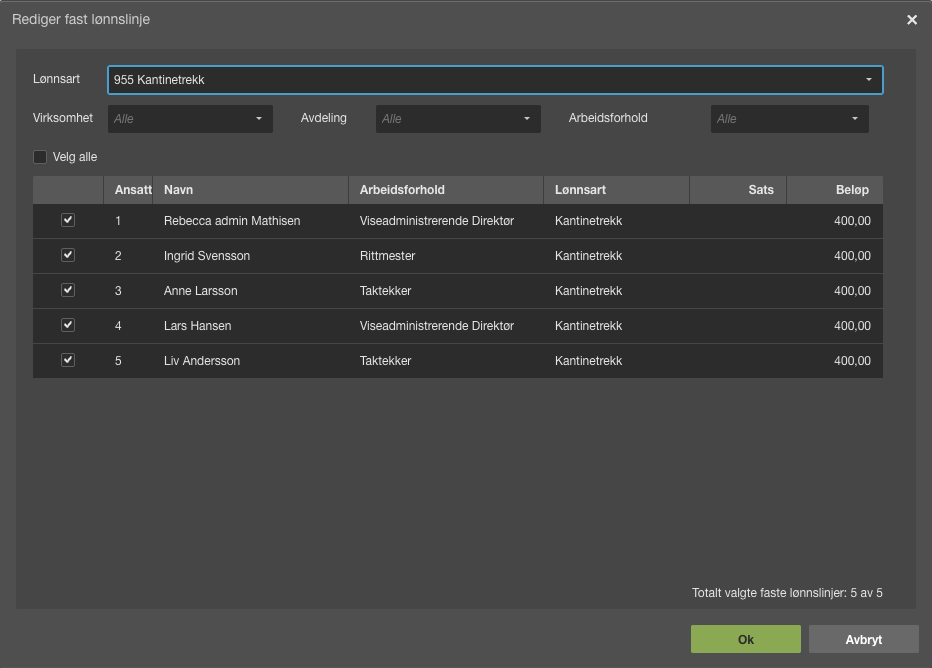Expand the Avdeling filter dropdown
Viewport: 932px width, 668px height.
click(458, 119)
